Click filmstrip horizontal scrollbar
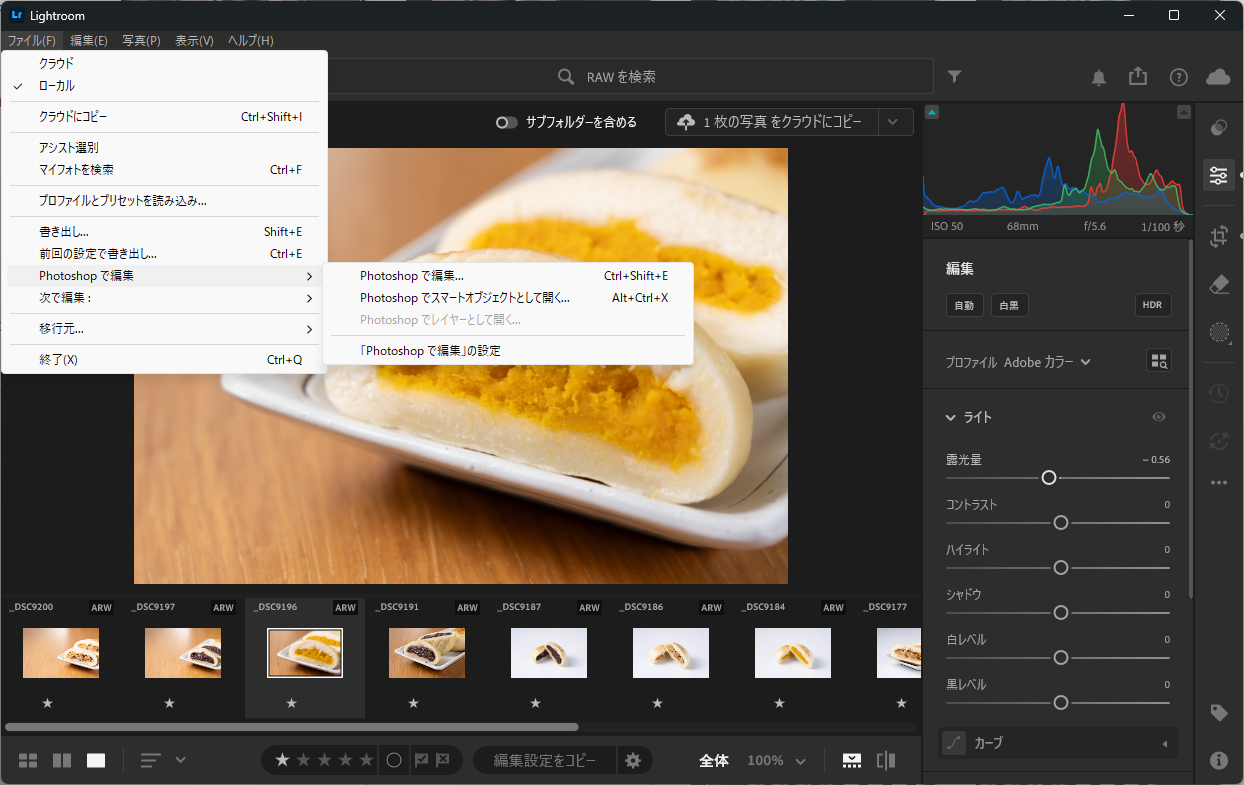1244x785 pixels. pos(292,727)
